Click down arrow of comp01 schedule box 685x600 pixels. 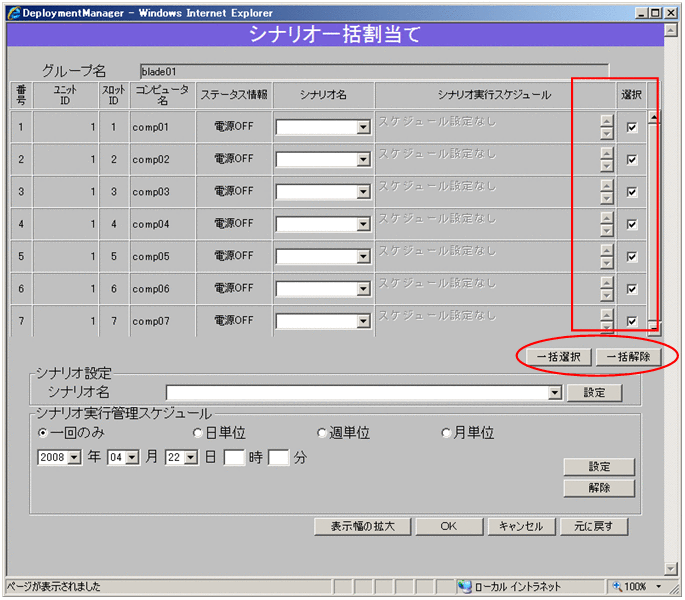click(607, 133)
